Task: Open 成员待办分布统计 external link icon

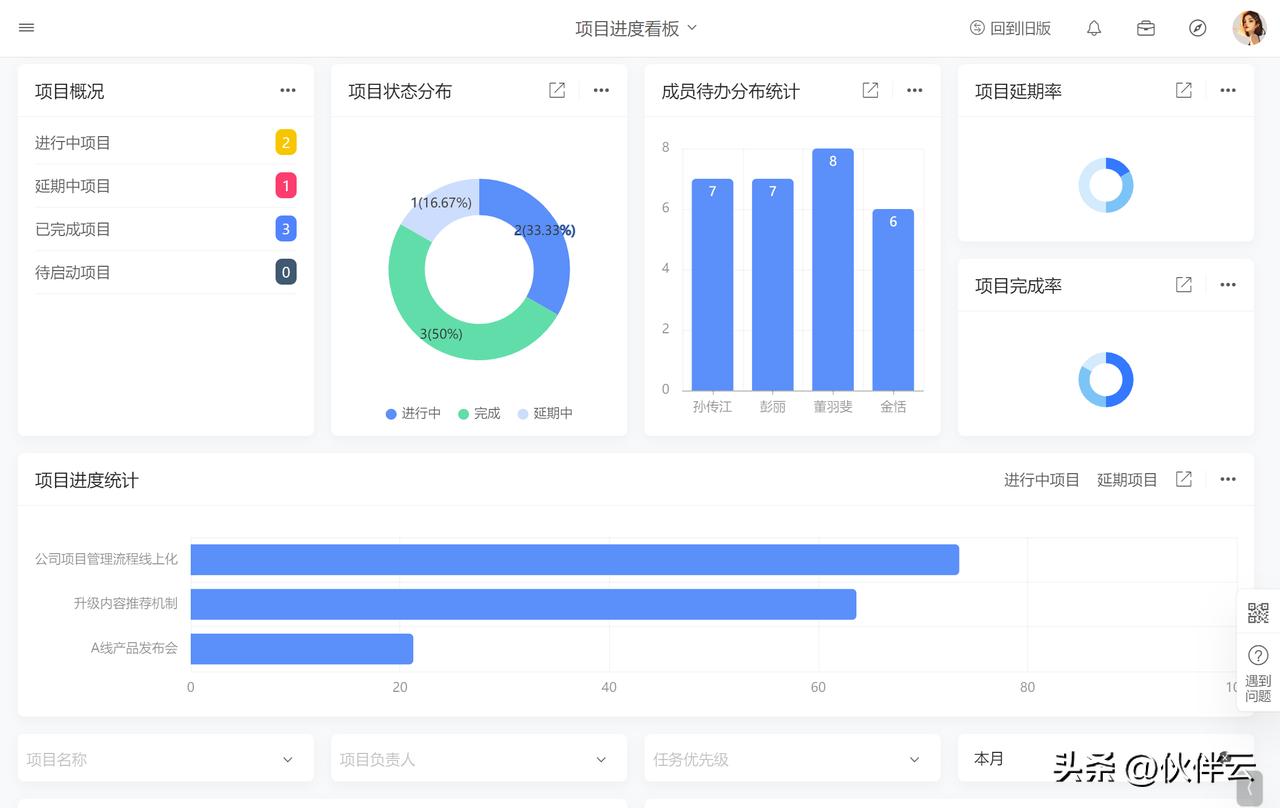Action: (x=870, y=91)
